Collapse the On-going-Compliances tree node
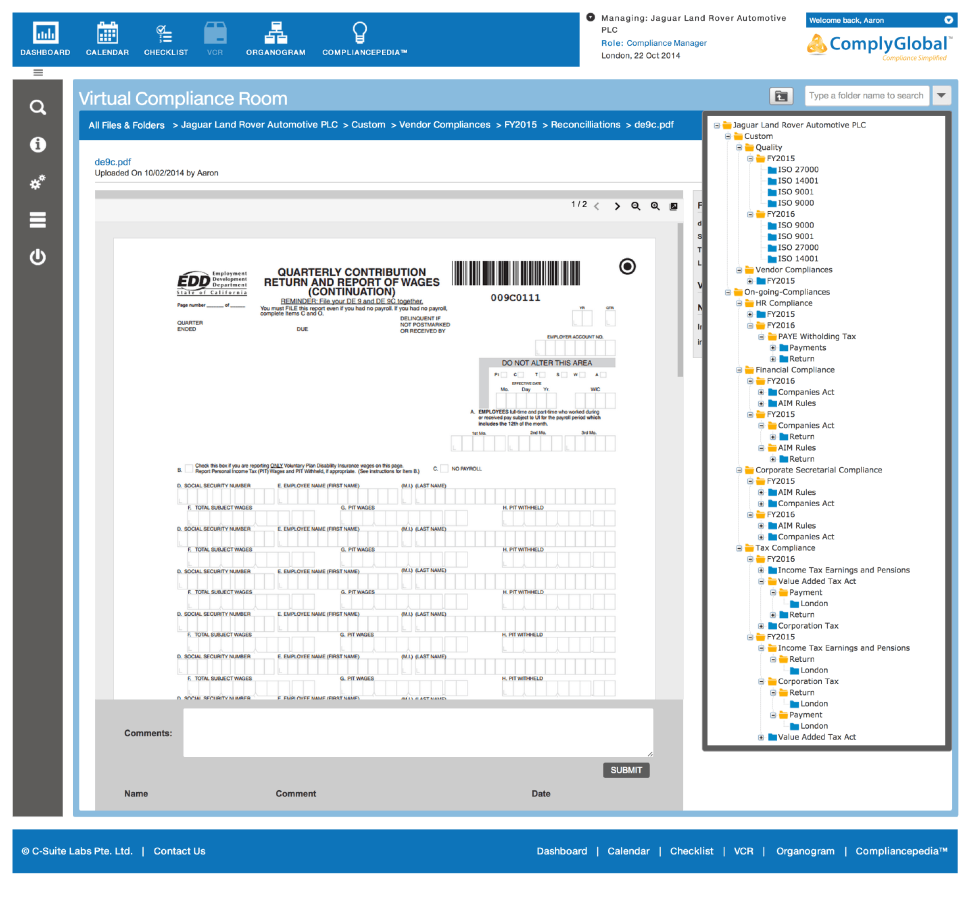 point(727,293)
